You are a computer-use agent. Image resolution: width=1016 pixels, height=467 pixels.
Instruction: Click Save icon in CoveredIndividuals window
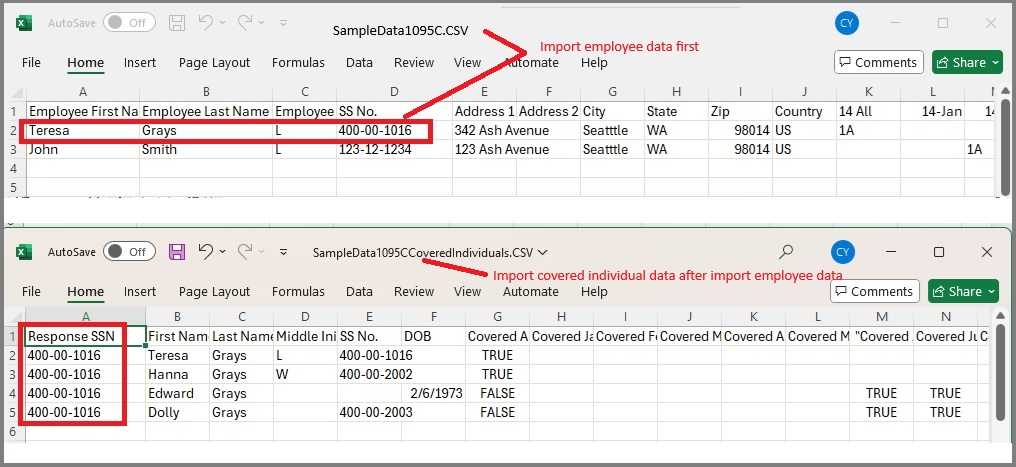(x=177, y=252)
